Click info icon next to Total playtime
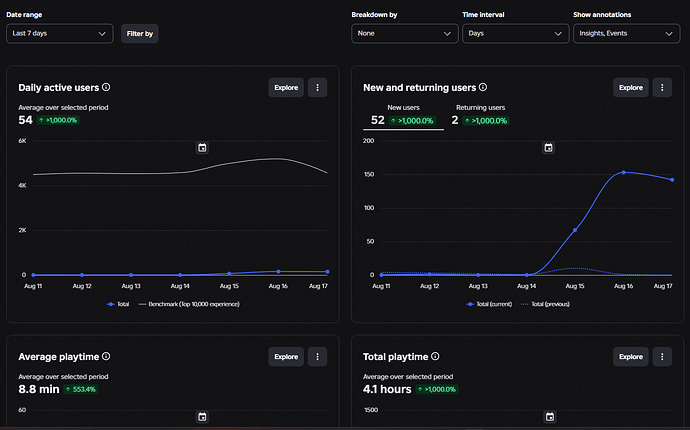Viewport: 690px width, 430px height. (435, 356)
